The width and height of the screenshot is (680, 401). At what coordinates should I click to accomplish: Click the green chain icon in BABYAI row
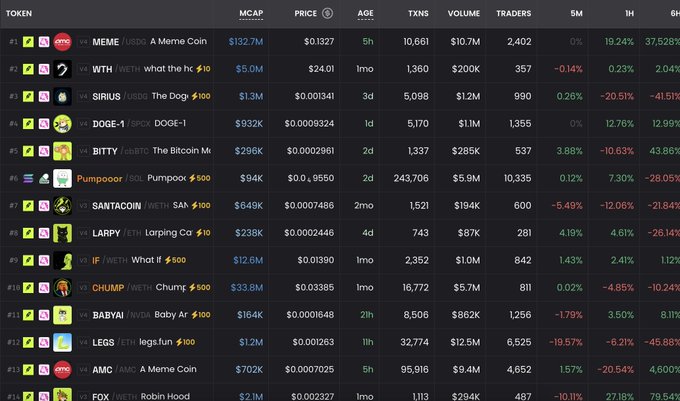[x=28, y=315]
